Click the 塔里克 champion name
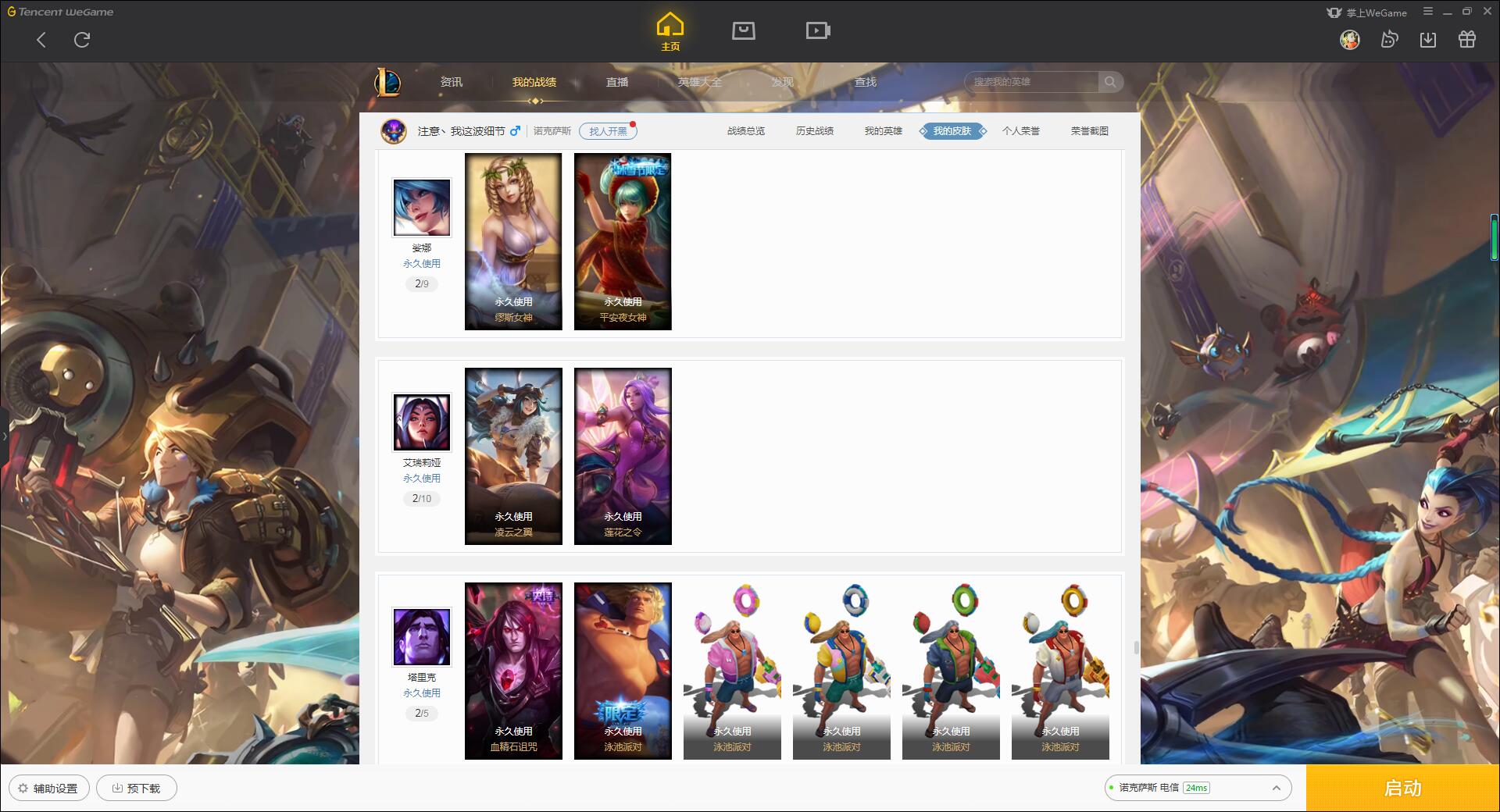Viewport: 1500px width, 812px height. tap(422, 677)
